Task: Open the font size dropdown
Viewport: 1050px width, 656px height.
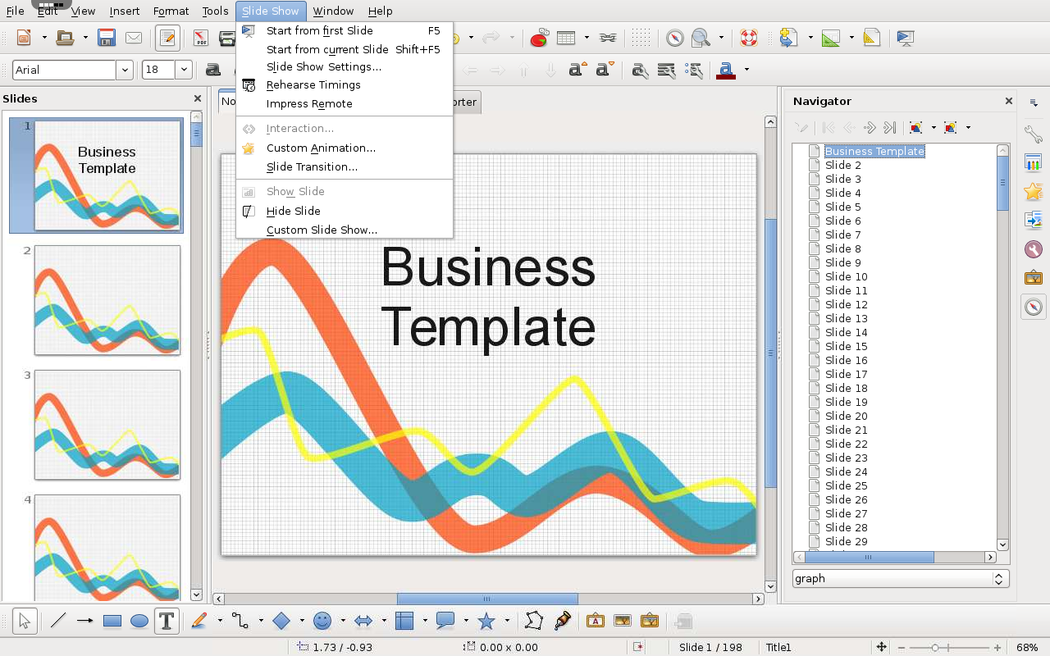Action: click(x=184, y=70)
